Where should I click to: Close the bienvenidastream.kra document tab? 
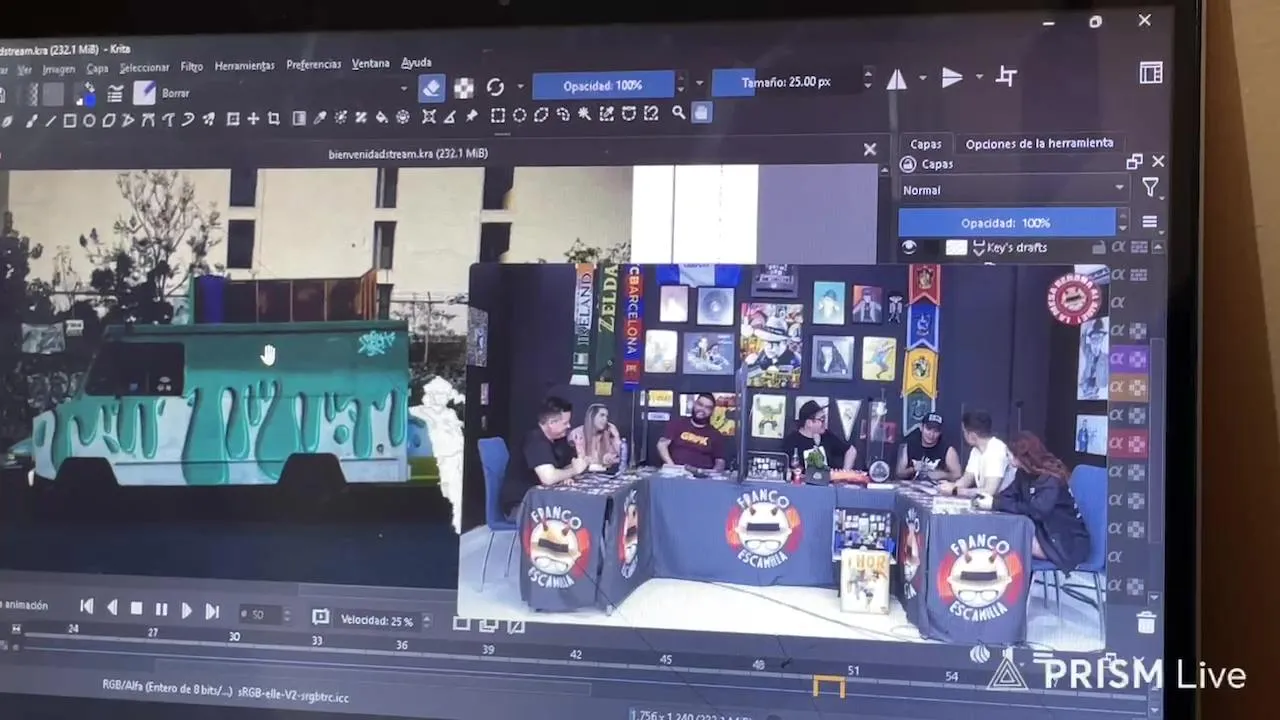[870, 149]
